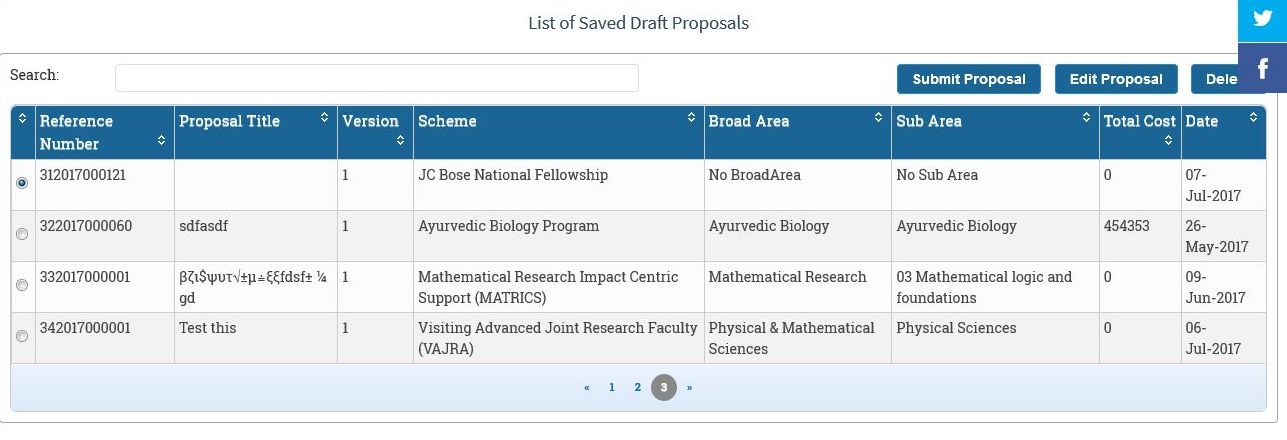Sort by Version column arrows
The height and width of the screenshot is (440, 1287).
pyautogui.click(x=400, y=141)
